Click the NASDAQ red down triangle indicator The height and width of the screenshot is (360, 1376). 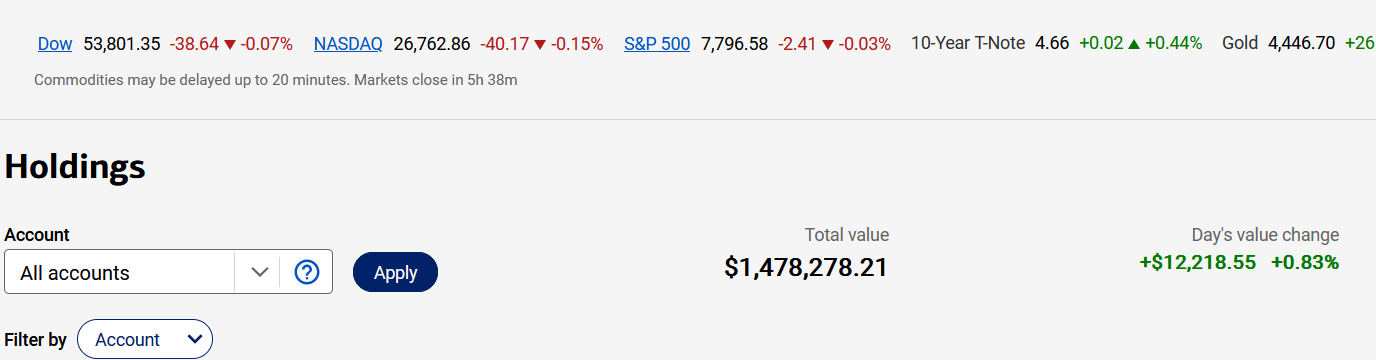pyautogui.click(x=541, y=44)
